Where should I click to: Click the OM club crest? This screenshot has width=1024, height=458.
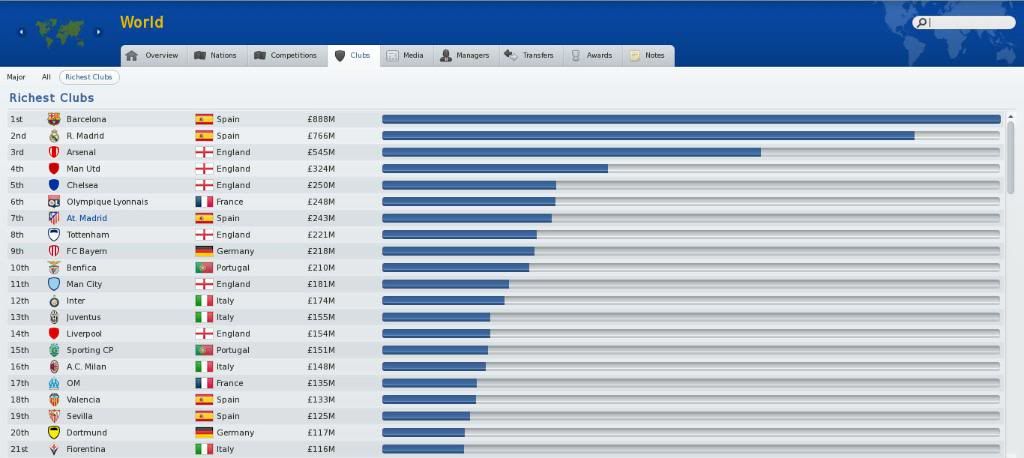coord(54,383)
